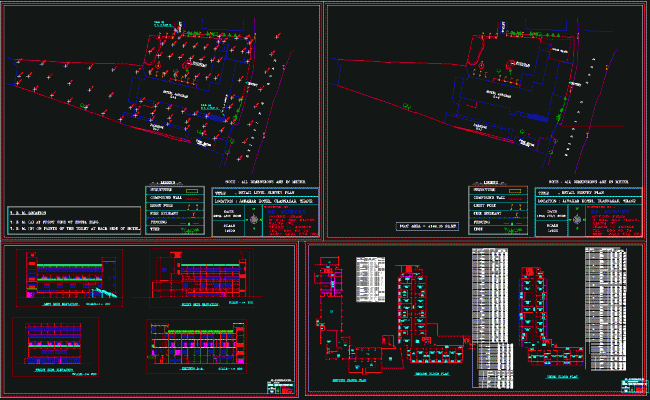650x400 pixels.
Task: Click the hotel building label on the right site plan
Action: point(498,95)
